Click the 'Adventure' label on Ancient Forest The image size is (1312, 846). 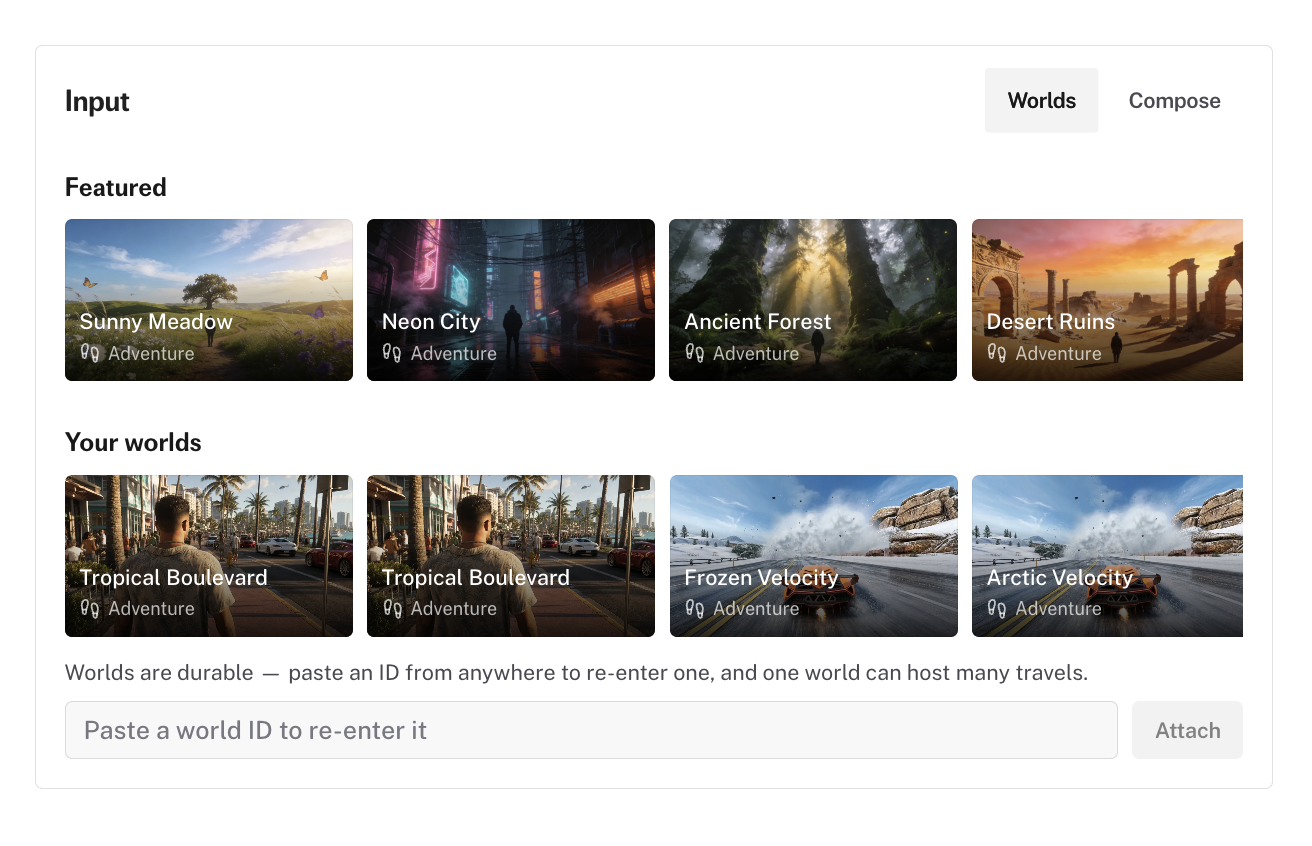(x=755, y=353)
